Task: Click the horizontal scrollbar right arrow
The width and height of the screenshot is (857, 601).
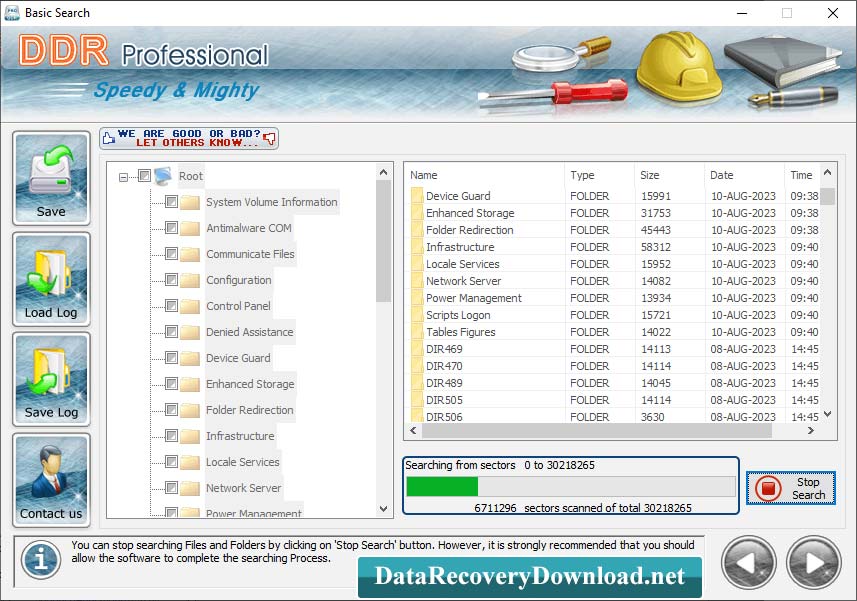Action: [811, 431]
